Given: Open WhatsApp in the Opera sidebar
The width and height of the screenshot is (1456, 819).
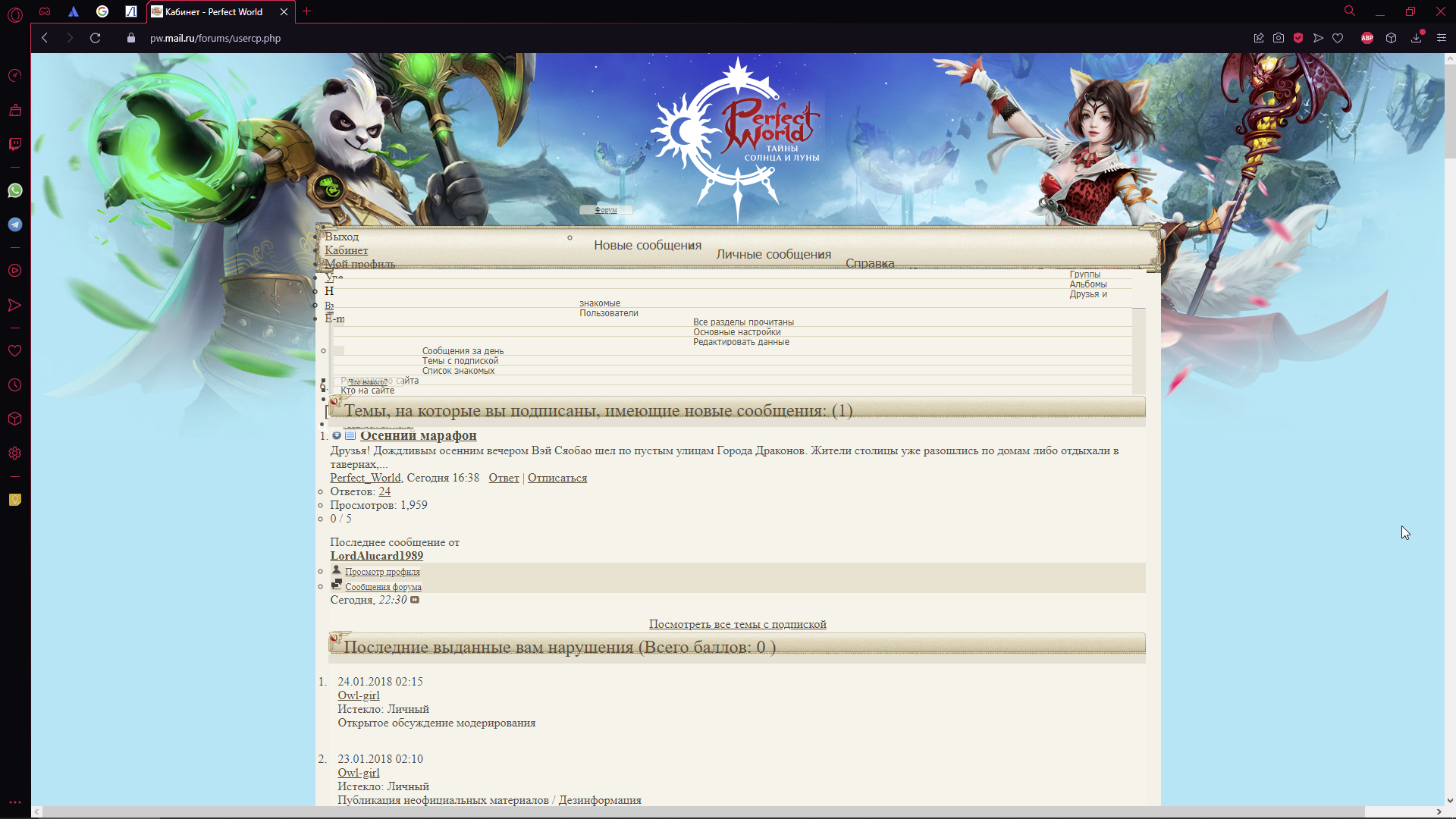Looking at the screenshot, I should pos(15,190).
